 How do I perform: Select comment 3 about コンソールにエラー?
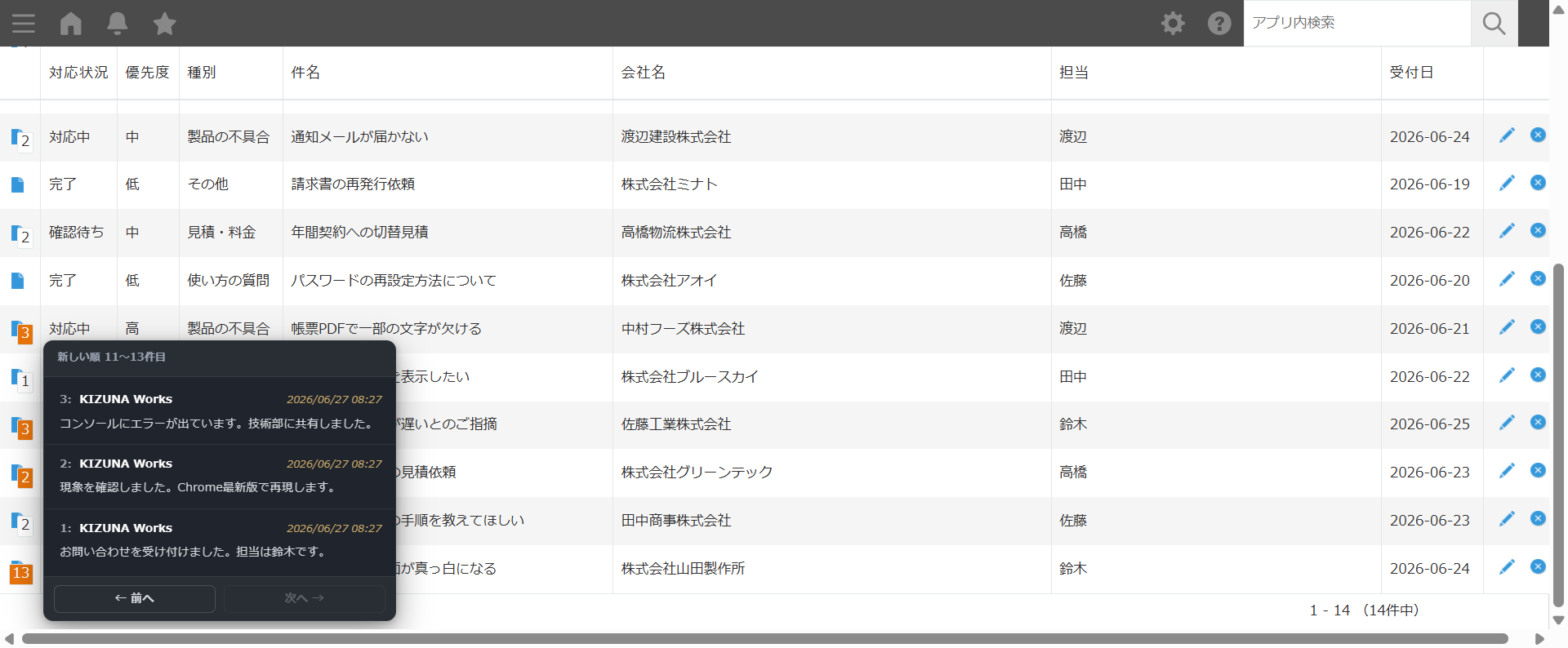coord(220,411)
